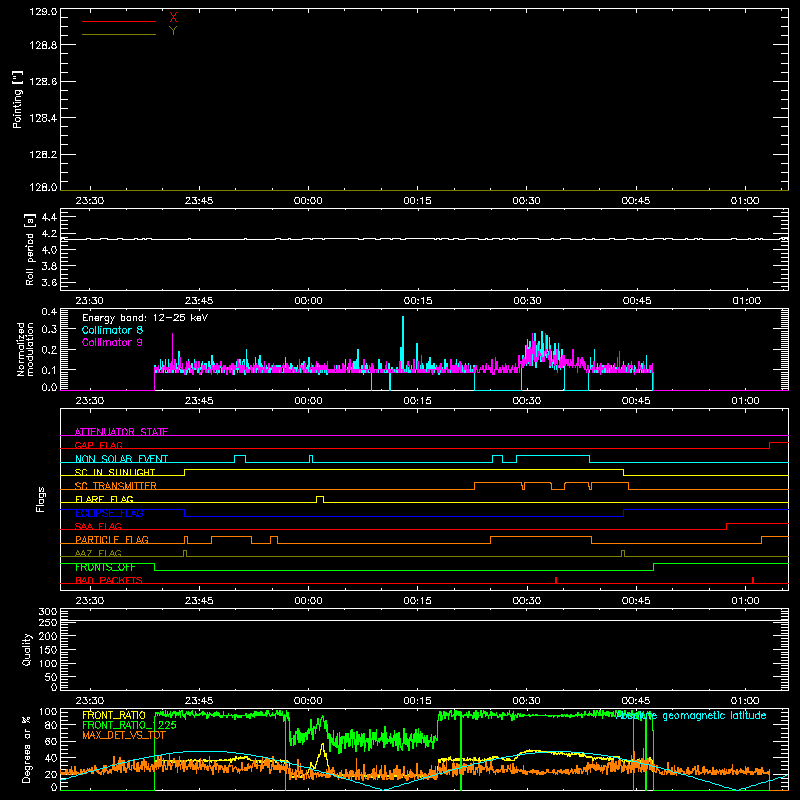Click the 00:15 time label under Pointing plot

[x=417, y=201]
